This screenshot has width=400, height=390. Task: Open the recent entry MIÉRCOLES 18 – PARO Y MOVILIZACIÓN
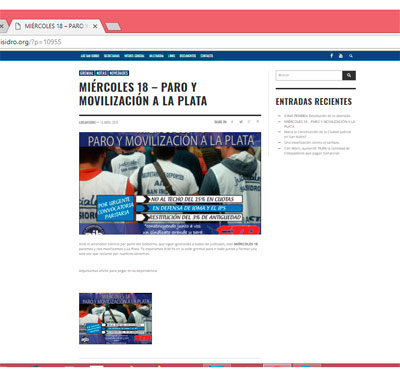point(319,124)
